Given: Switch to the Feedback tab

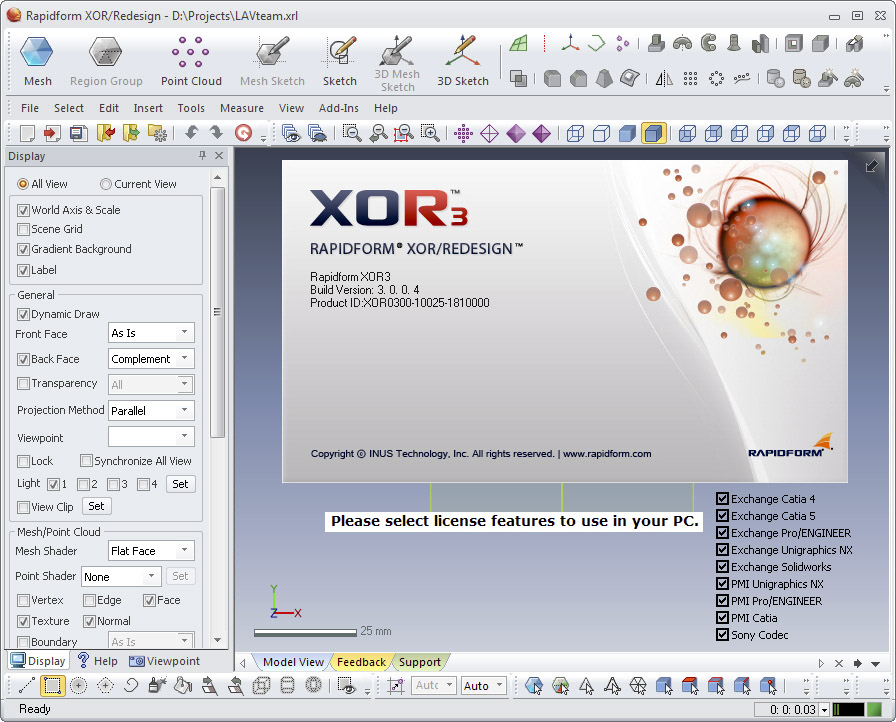Looking at the screenshot, I should tap(361, 662).
